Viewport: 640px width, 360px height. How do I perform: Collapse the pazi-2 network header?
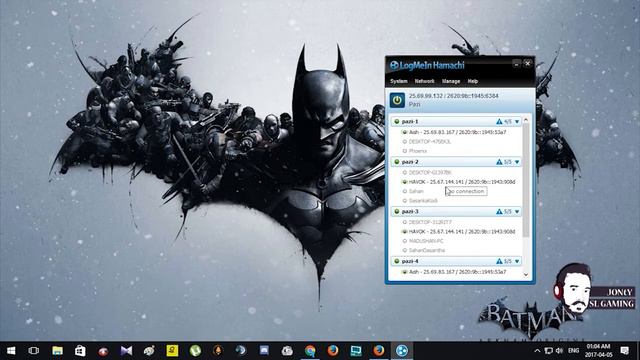(456, 162)
